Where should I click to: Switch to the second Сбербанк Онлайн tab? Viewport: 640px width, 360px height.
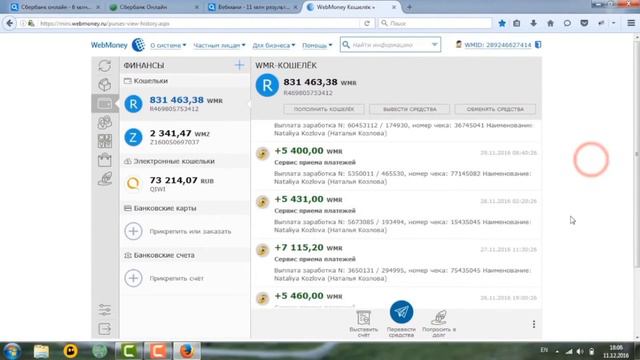(154, 7)
